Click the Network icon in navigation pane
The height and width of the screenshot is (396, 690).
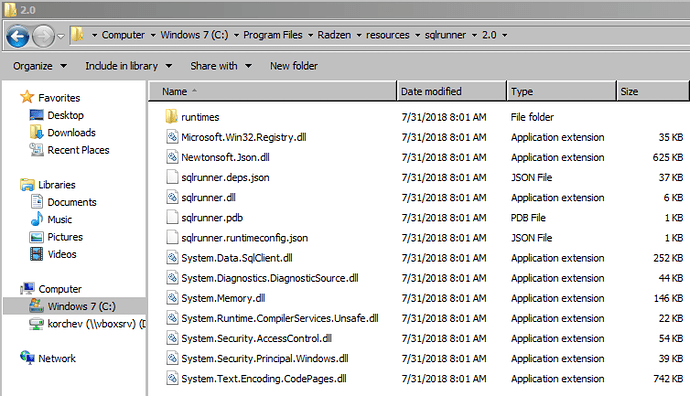click(x=27, y=358)
